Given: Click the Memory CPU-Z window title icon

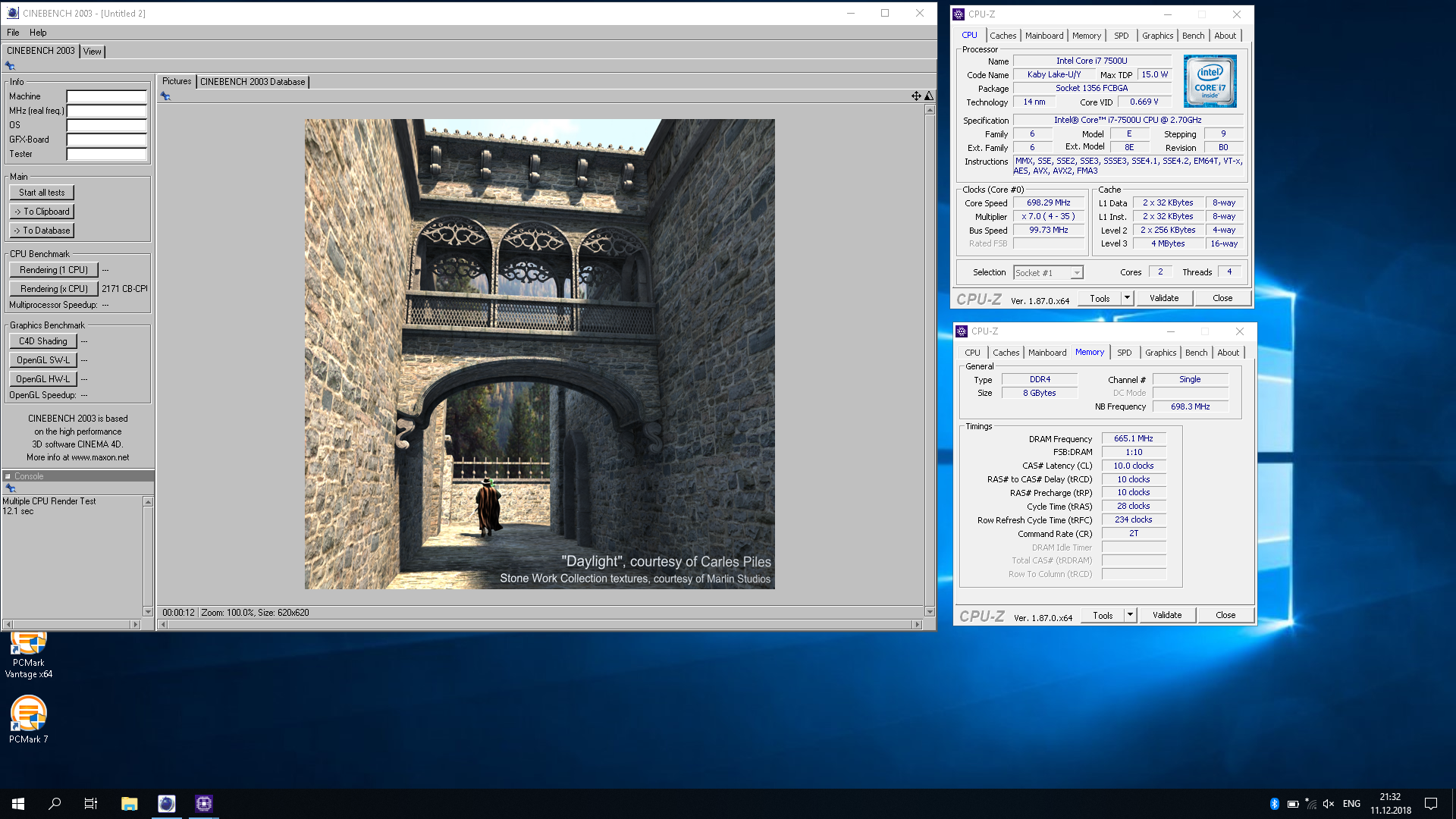Looking at the screenshot, I should [x=962, y=331].
